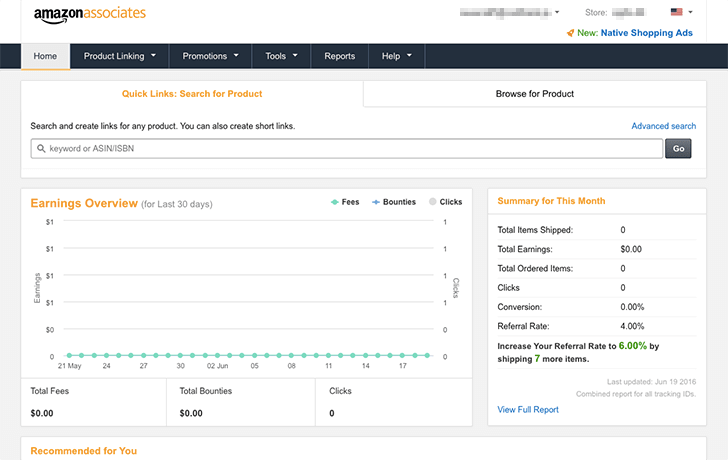Click the green 6.00% referral rate text
The width and height of the screenshot is (728, 460).
(632, 346)
